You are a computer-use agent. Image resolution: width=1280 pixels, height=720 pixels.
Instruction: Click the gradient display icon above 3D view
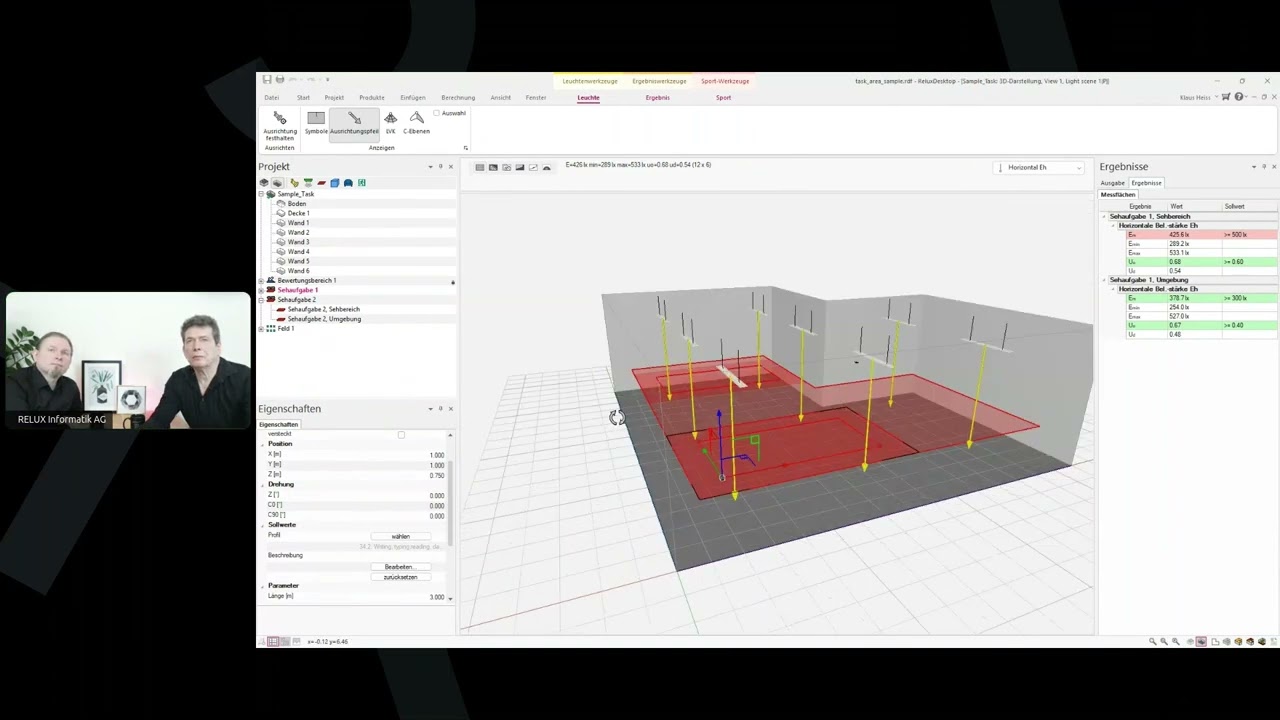pos(520,167)
